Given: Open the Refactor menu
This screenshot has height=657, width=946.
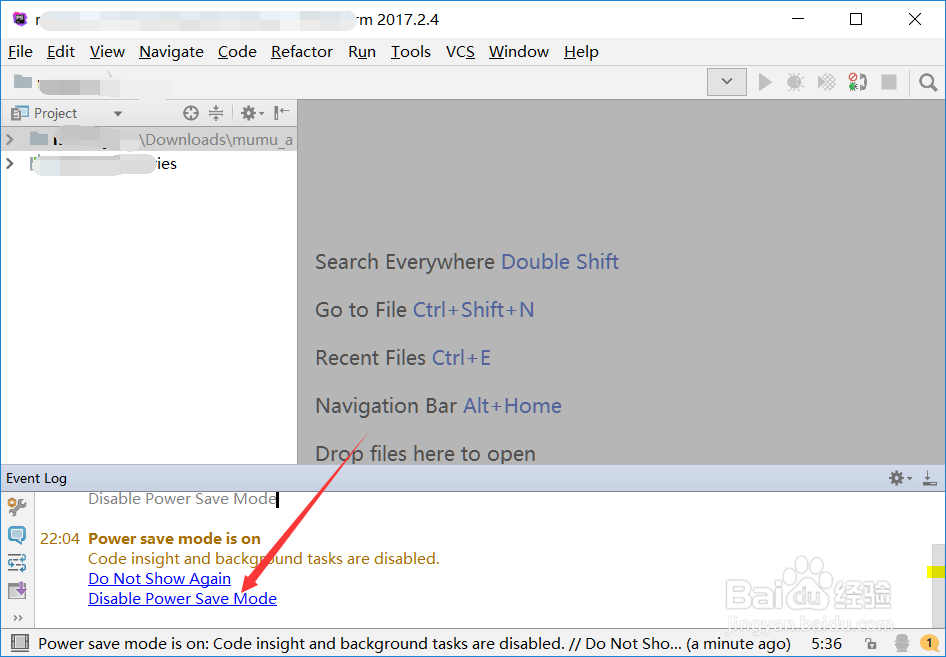Looking at the screenshot, I should pos(302,52).
